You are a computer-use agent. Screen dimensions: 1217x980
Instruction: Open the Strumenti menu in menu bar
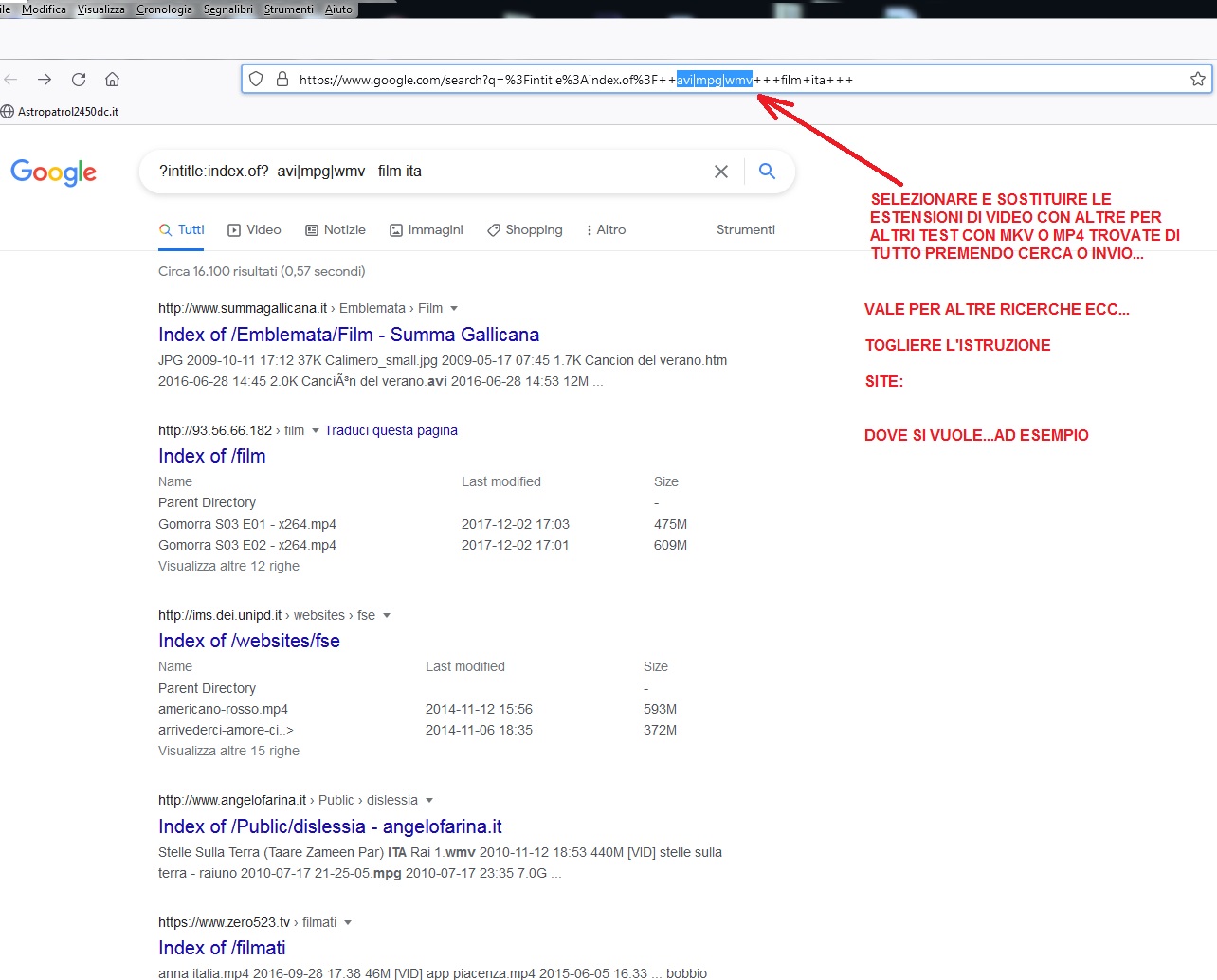[288, 9]
